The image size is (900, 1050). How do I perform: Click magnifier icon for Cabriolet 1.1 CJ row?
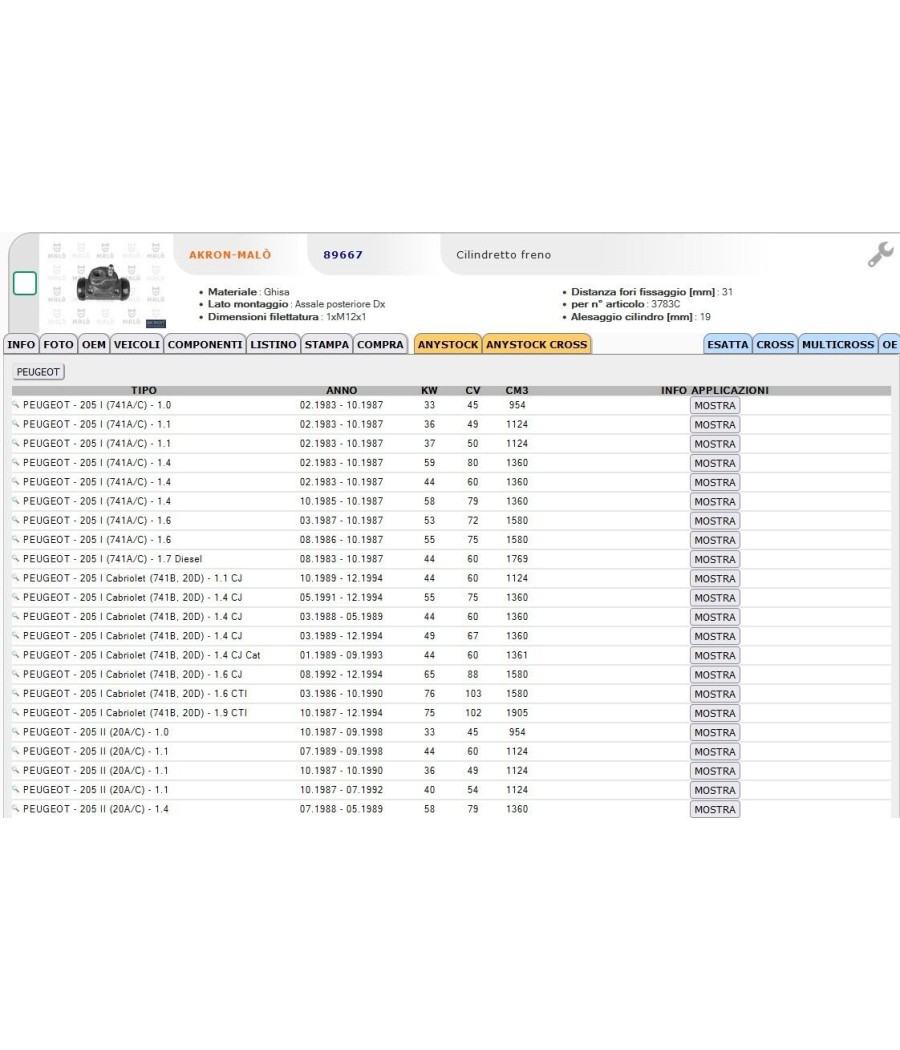(15, 578)
